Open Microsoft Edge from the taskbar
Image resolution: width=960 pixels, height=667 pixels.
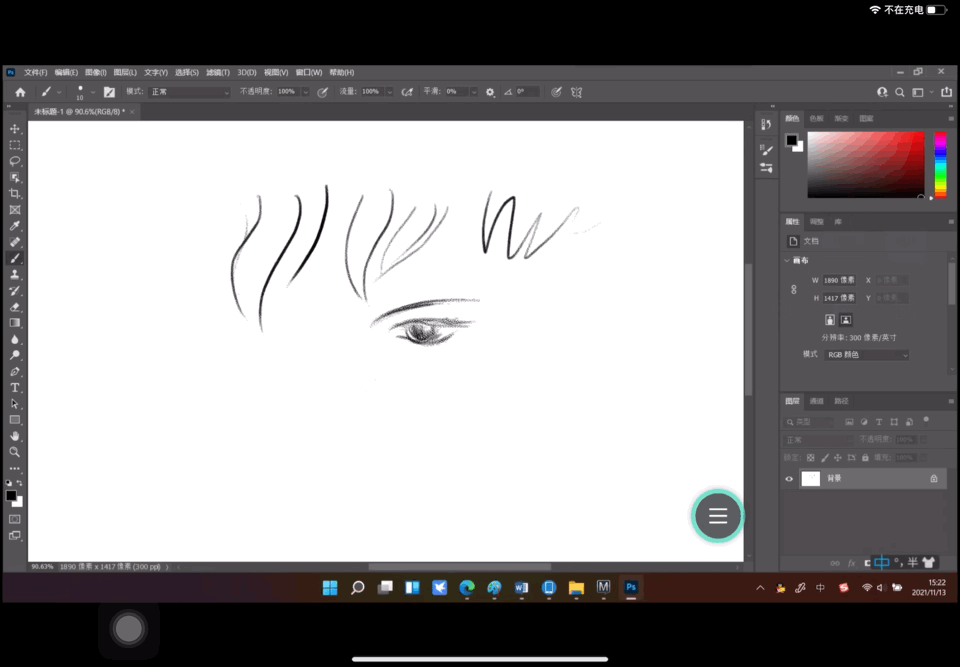pyautogui.click(x=467, y=588)
